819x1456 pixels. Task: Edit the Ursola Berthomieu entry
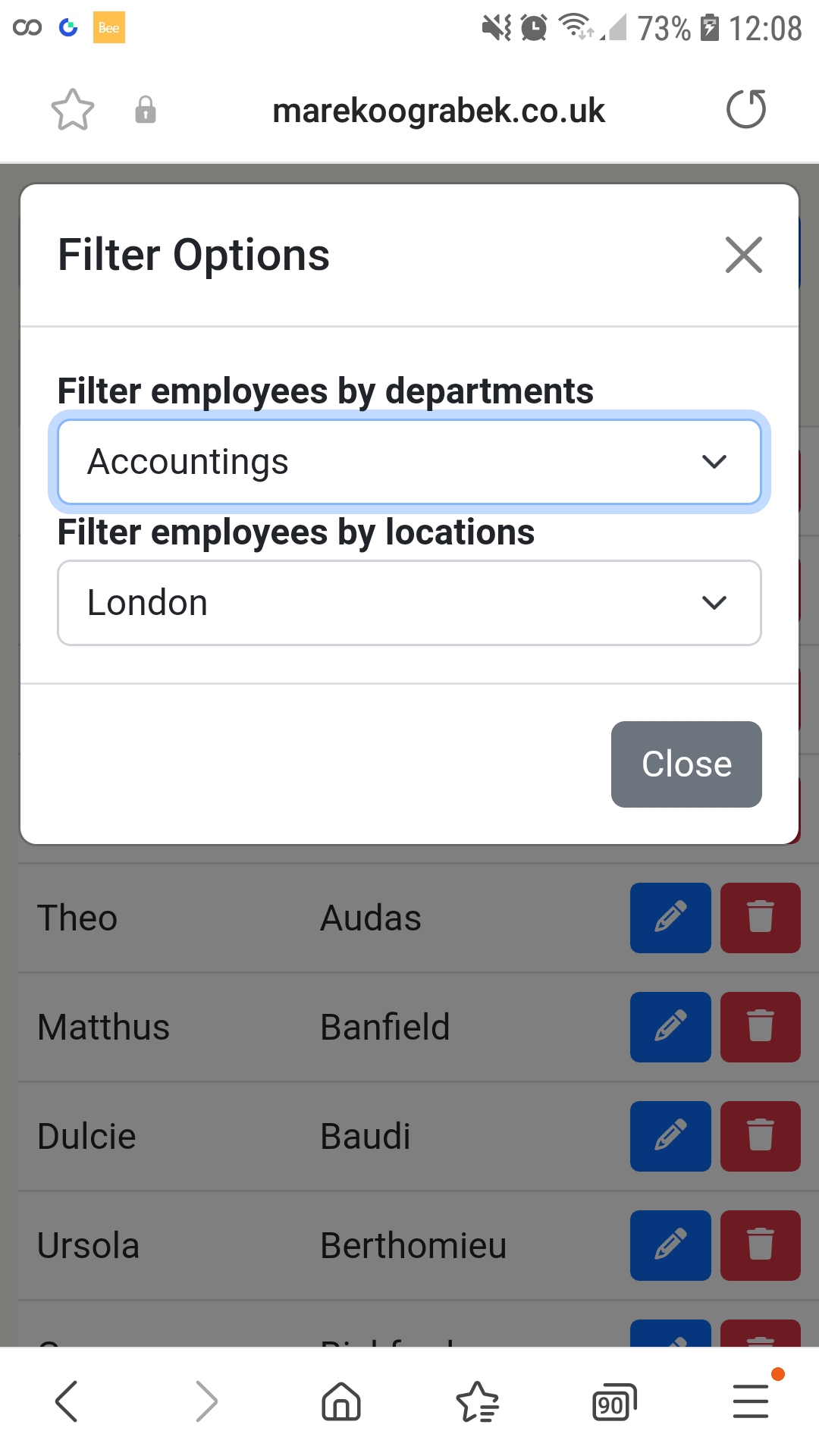[x=670, y=1245]
